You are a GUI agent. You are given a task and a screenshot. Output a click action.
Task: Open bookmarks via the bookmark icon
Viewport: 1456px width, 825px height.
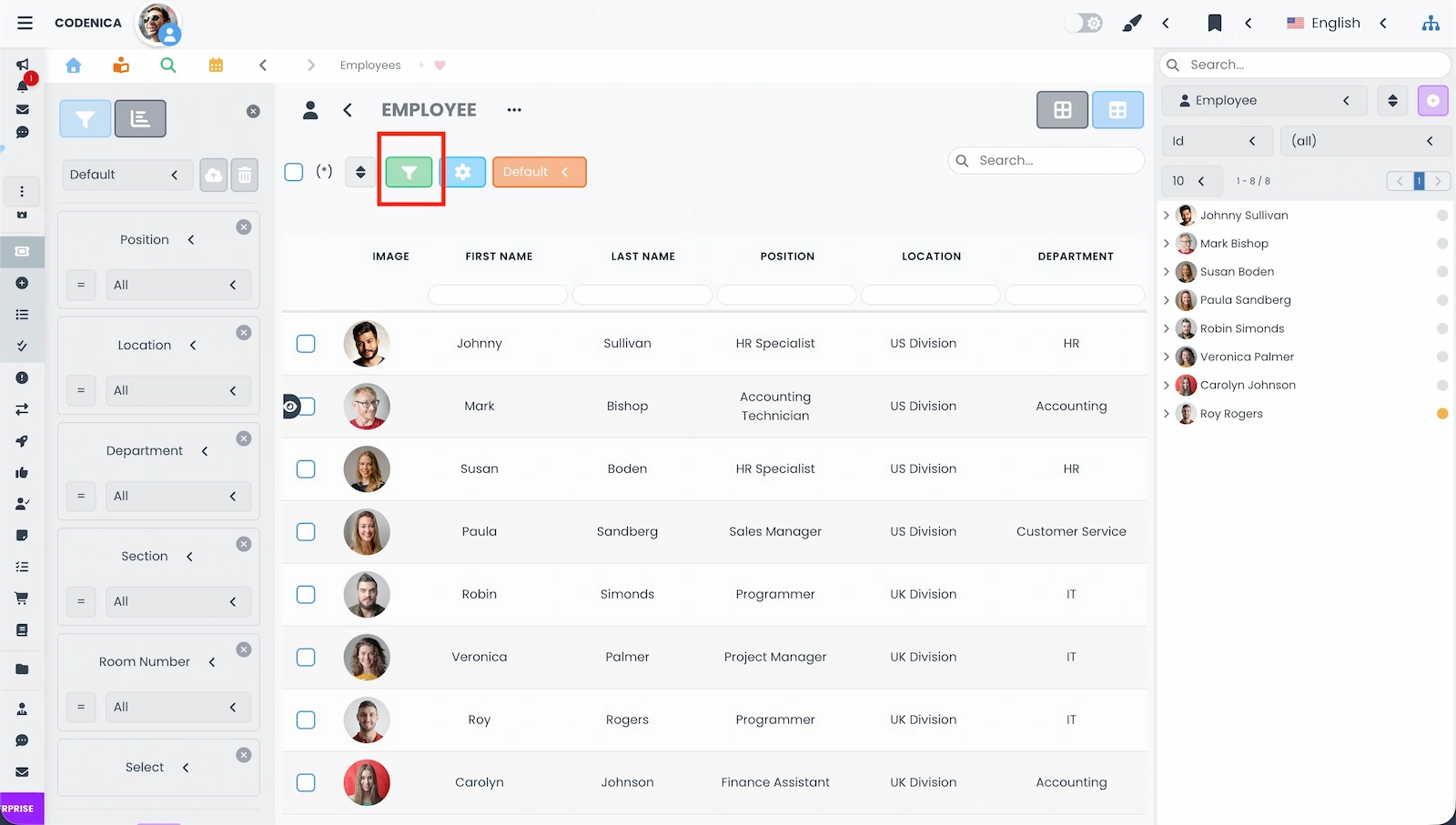tap(1215, 23)
